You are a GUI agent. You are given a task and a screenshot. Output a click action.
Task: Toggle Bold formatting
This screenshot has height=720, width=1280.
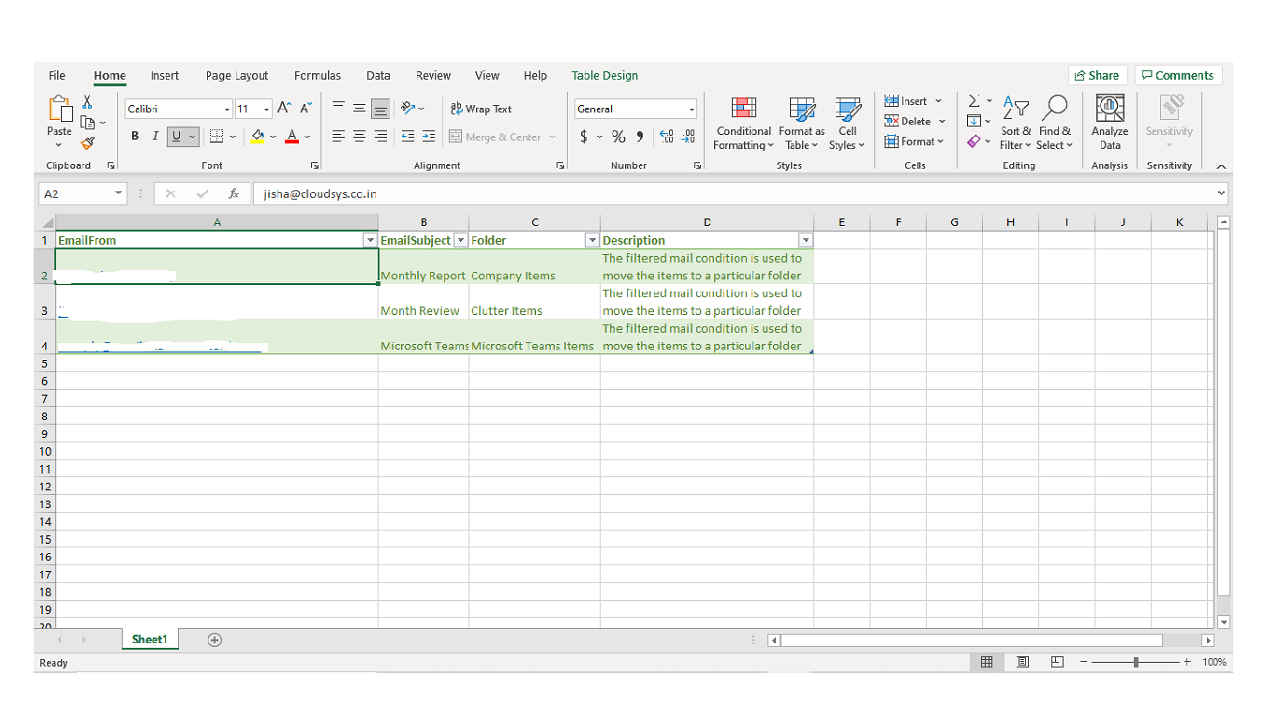coord(135,136)
